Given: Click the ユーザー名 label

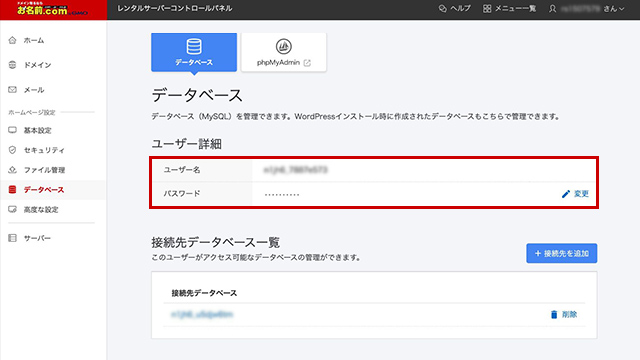Looking at the screenshot, I should 182,170.
